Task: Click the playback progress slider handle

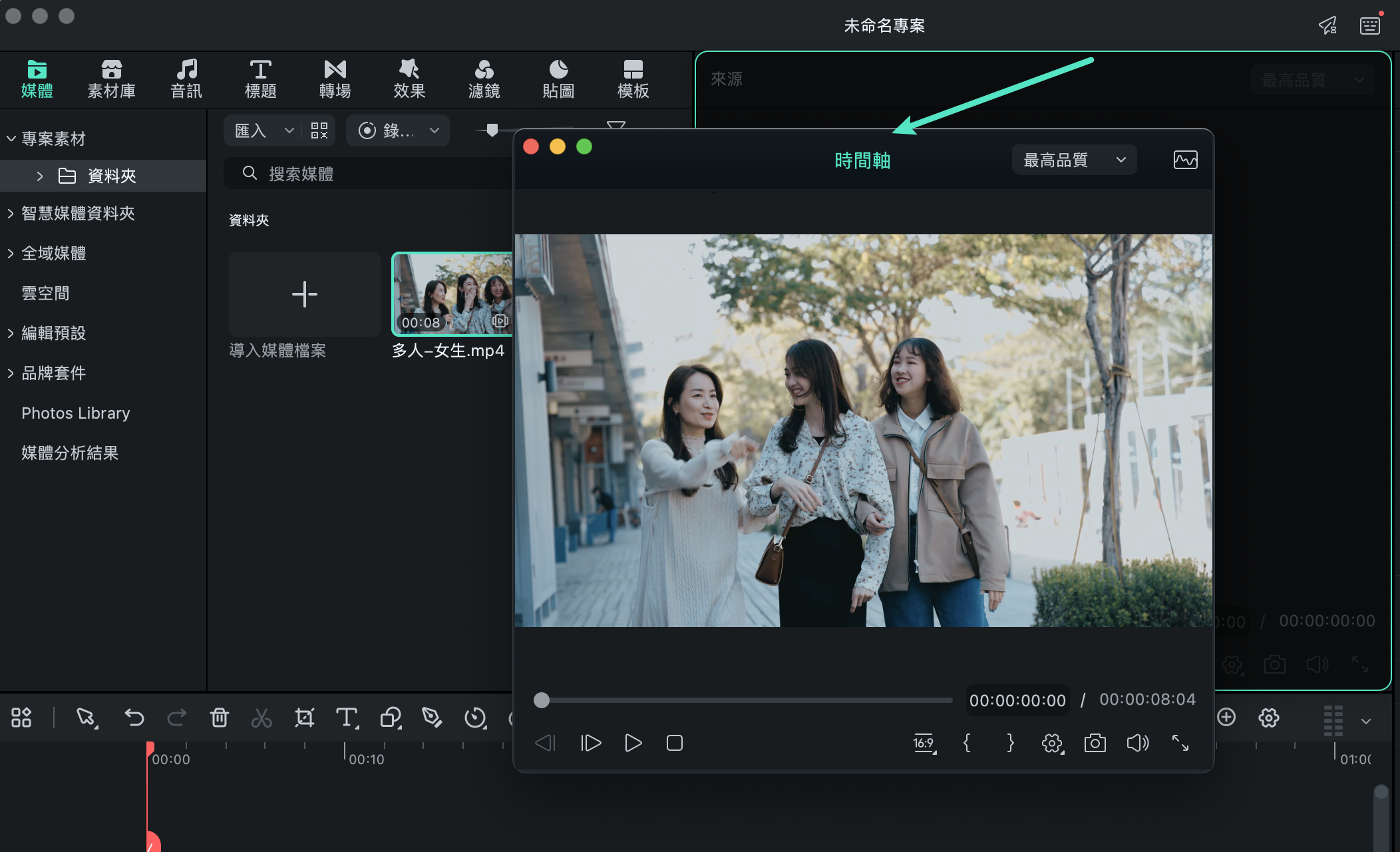Action: (x=542, y=700)
